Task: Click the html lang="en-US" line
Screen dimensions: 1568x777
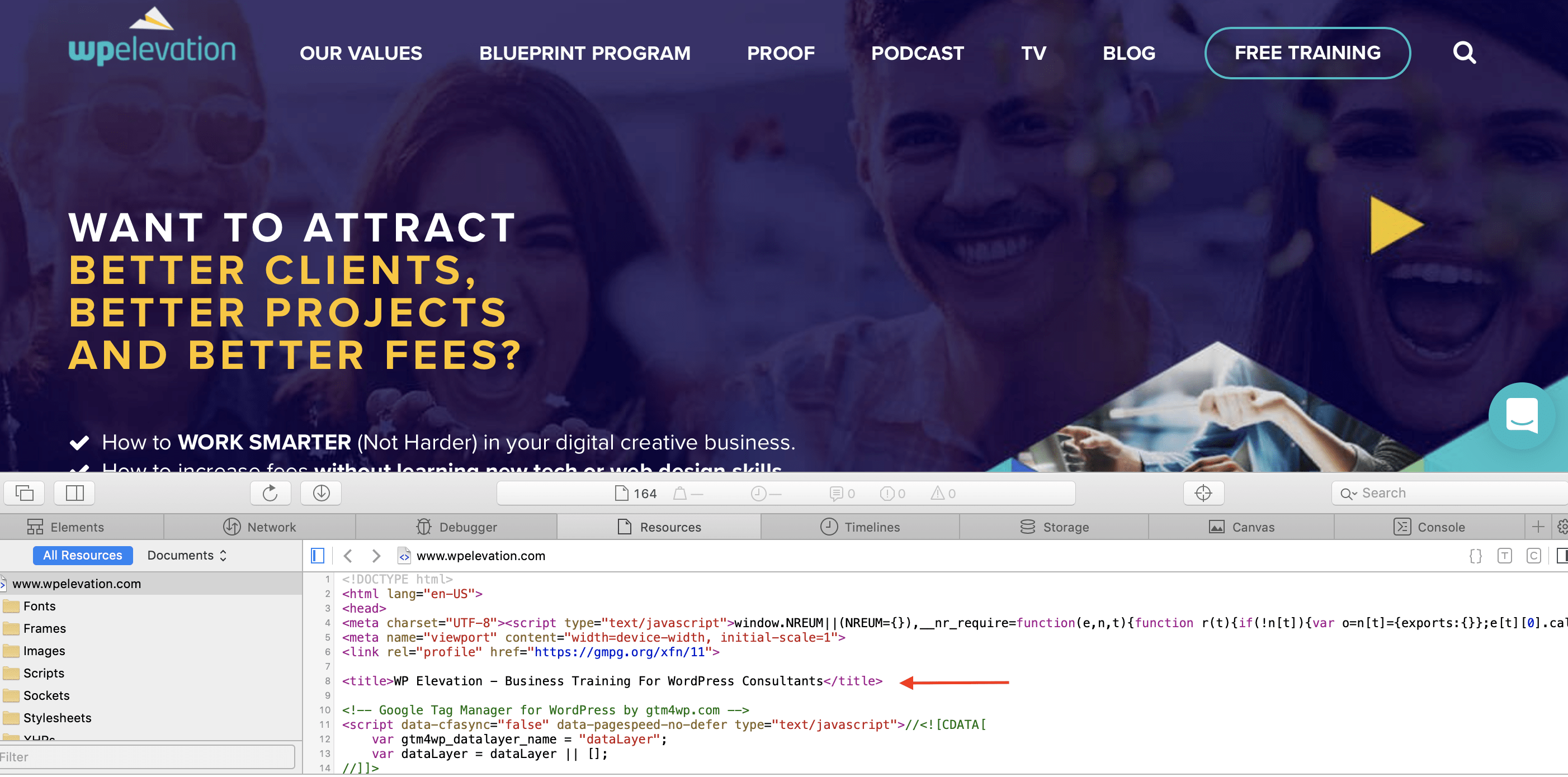Action: (x=412, y=593)
